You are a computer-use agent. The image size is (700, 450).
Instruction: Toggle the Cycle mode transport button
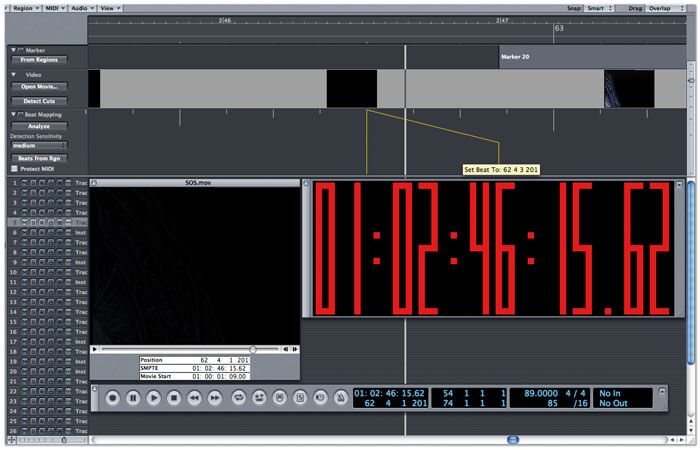239,397
